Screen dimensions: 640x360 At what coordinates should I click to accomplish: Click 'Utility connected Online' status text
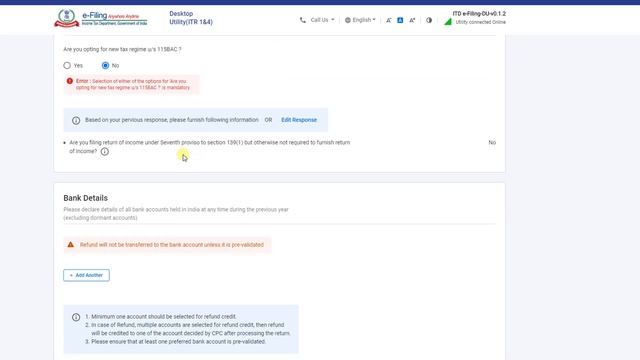480,22
